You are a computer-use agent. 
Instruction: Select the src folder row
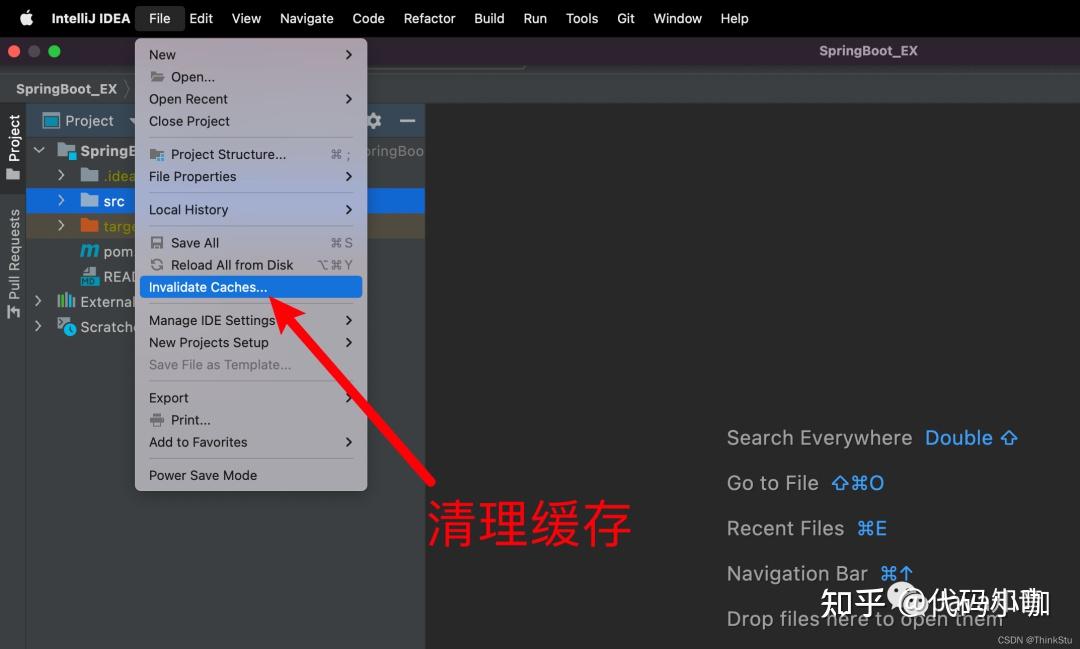[x=225, y=200]
